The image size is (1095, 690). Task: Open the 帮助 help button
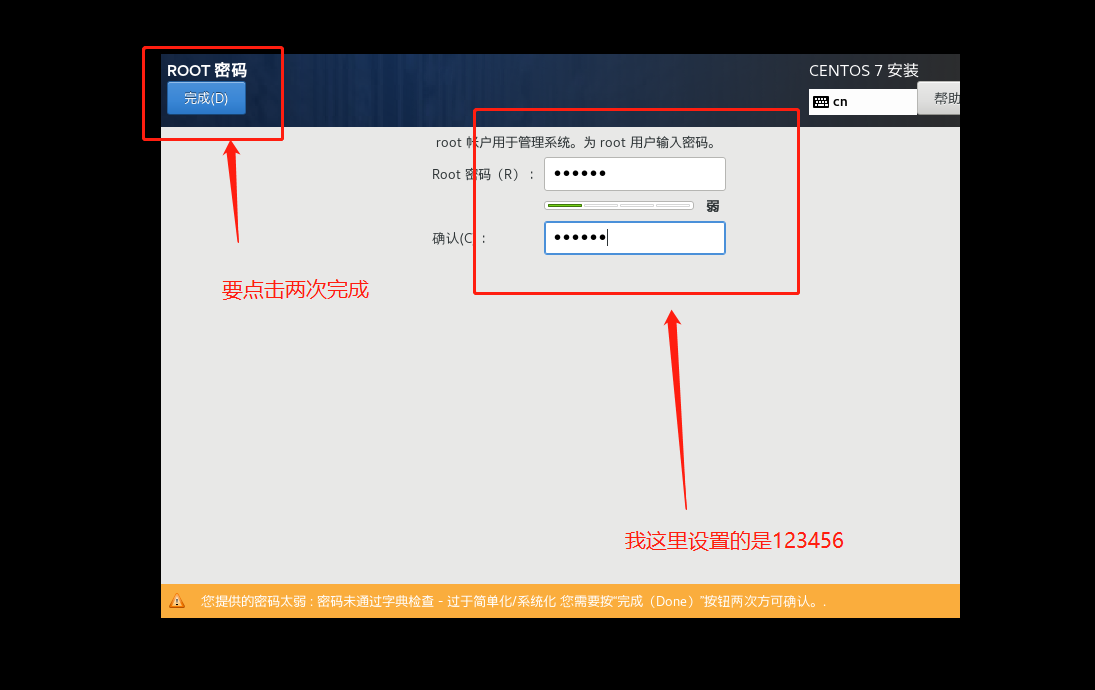pos(940,98)
